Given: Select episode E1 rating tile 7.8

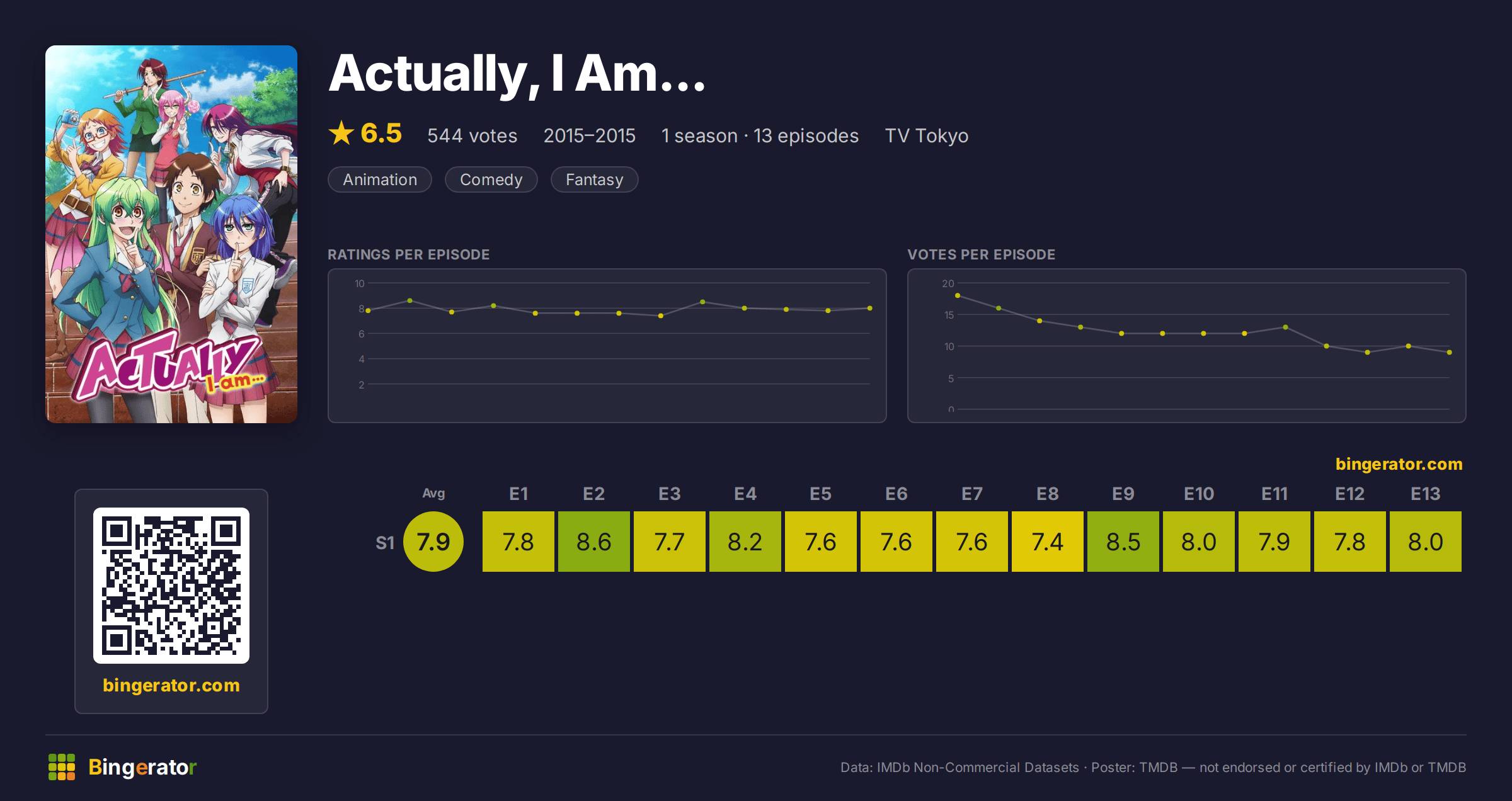Looking at the screenshot, I should tap(518, 542).
